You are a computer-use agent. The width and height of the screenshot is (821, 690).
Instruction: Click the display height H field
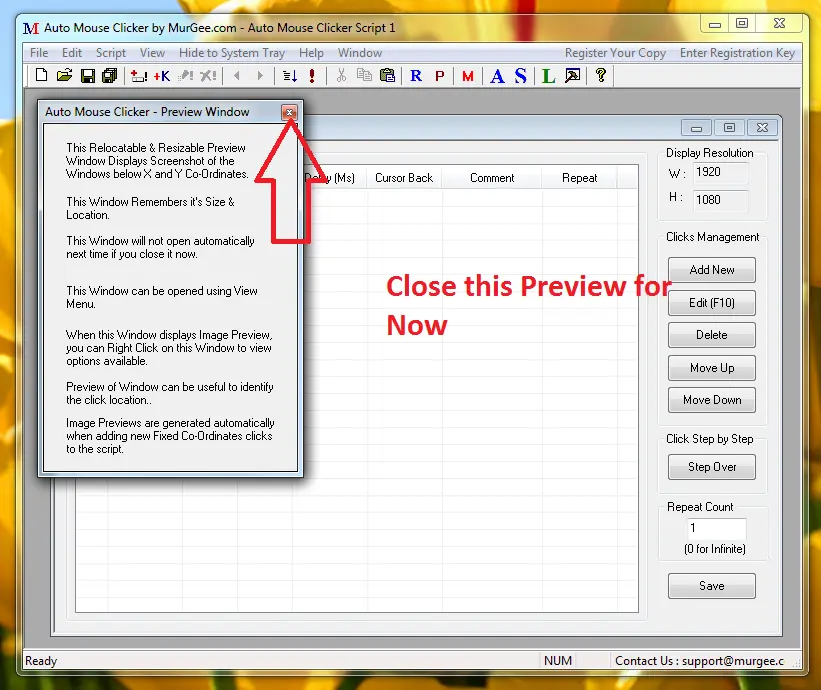click(x=720, y=199)
